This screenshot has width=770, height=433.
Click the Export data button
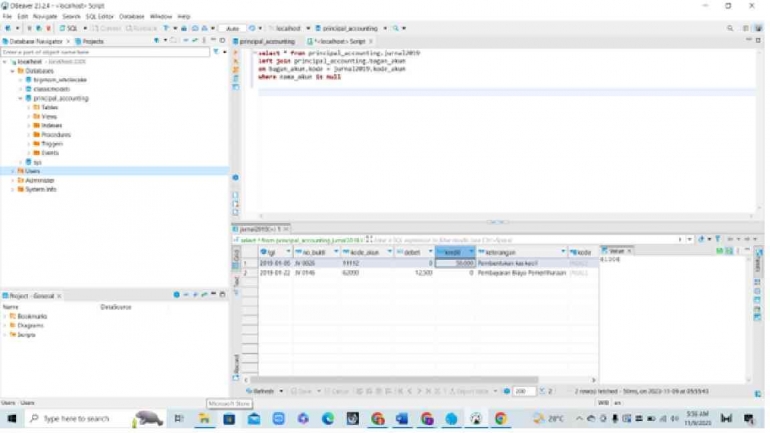[x=470, y=391]
